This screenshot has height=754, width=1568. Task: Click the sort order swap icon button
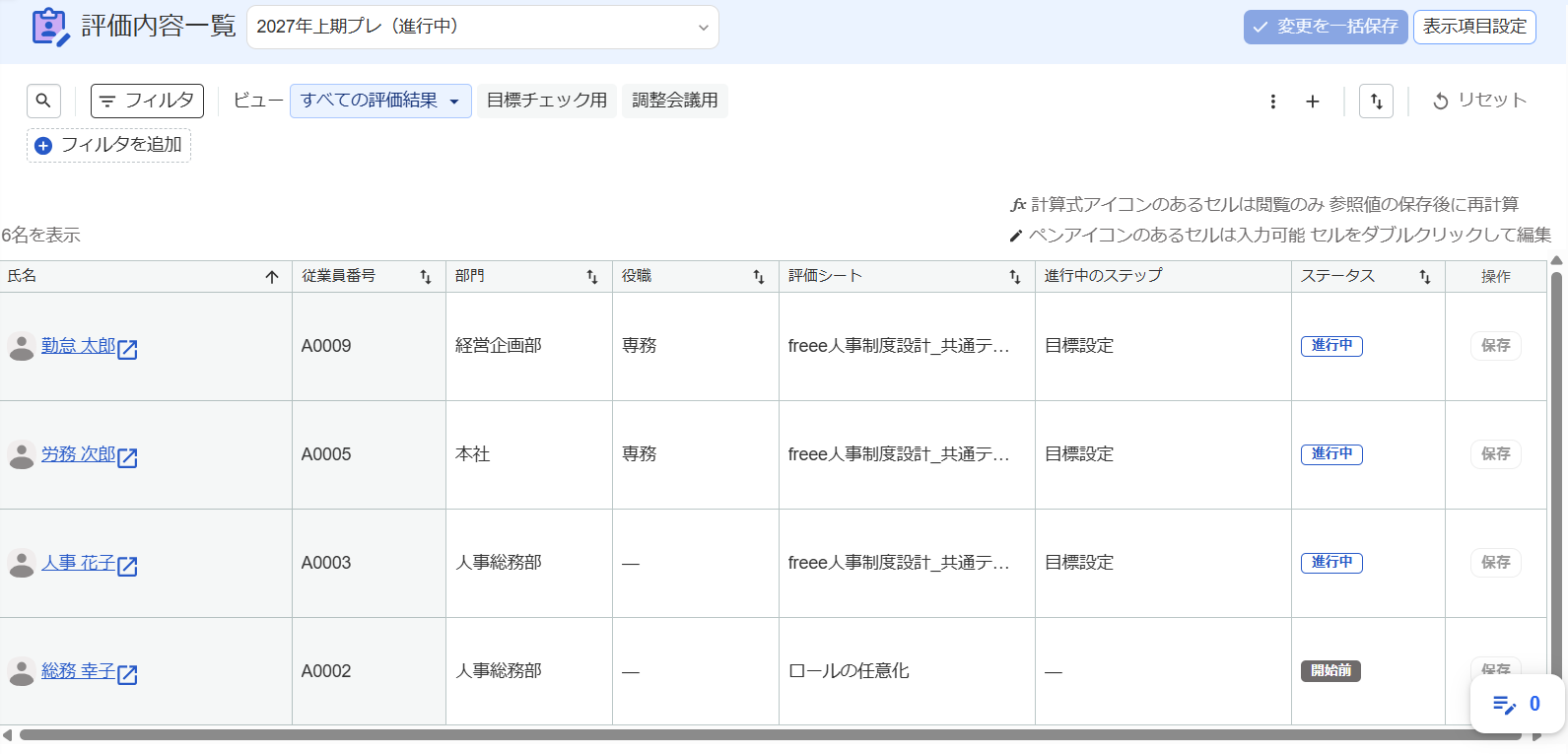[1376, 101]
